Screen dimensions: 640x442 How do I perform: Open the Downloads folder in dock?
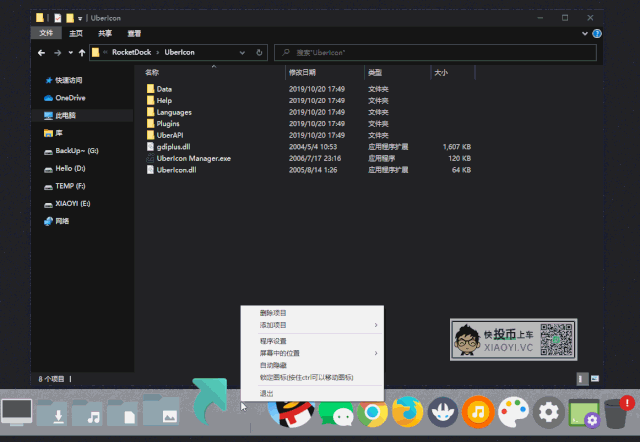(x=52, y=413)
